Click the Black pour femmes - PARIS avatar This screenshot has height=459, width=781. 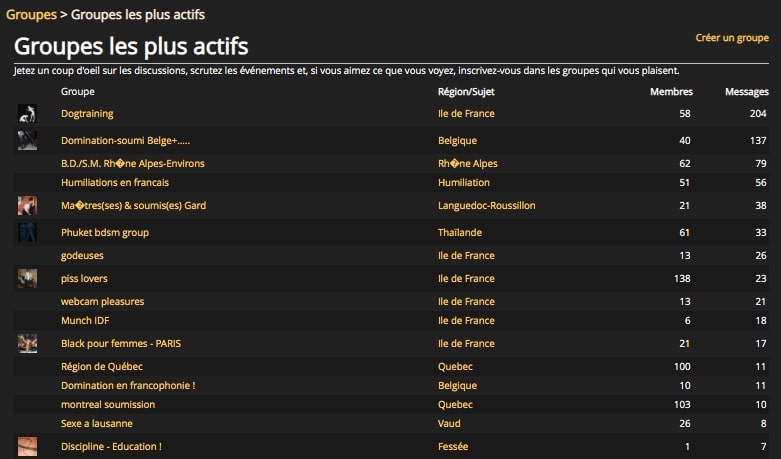point(27,344)
